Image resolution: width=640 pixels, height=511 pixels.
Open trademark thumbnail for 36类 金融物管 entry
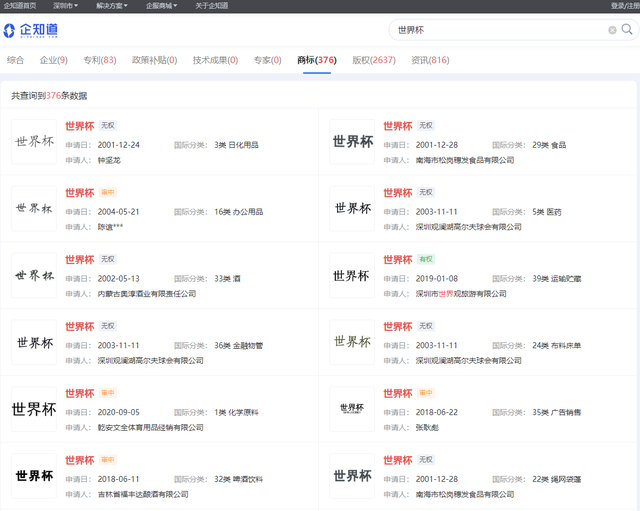tap(34, 342)
